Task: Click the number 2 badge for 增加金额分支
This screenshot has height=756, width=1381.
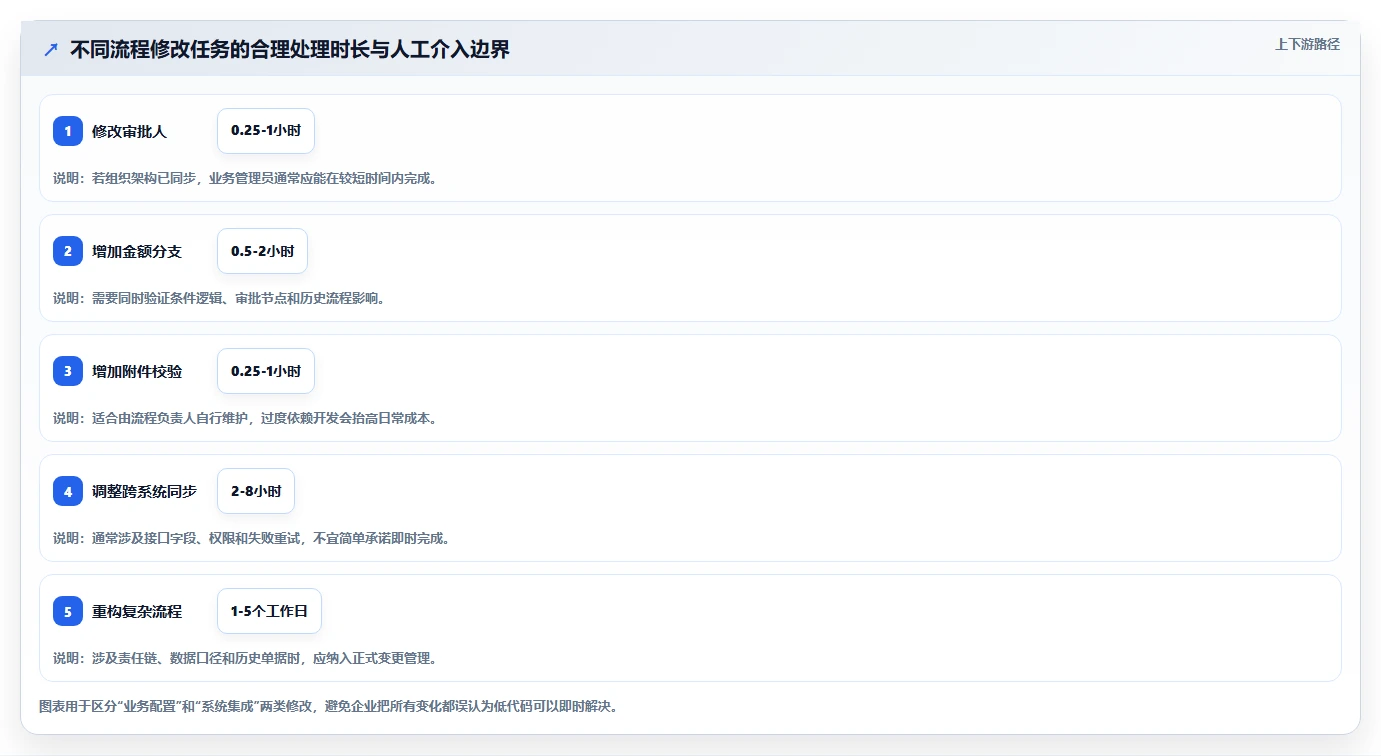Action: coord(68,251)
